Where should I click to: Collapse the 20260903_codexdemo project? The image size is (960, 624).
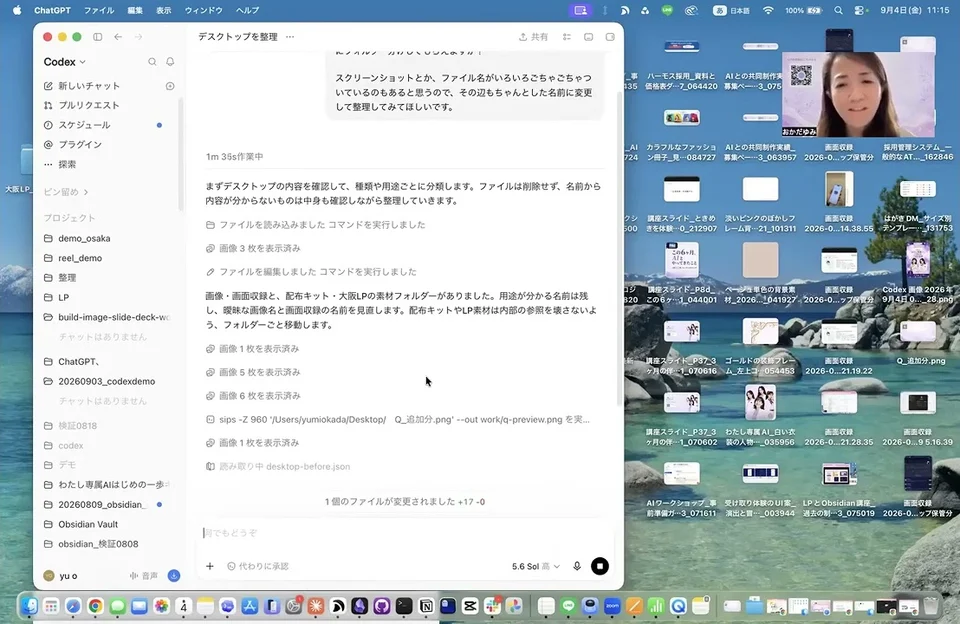107,381
